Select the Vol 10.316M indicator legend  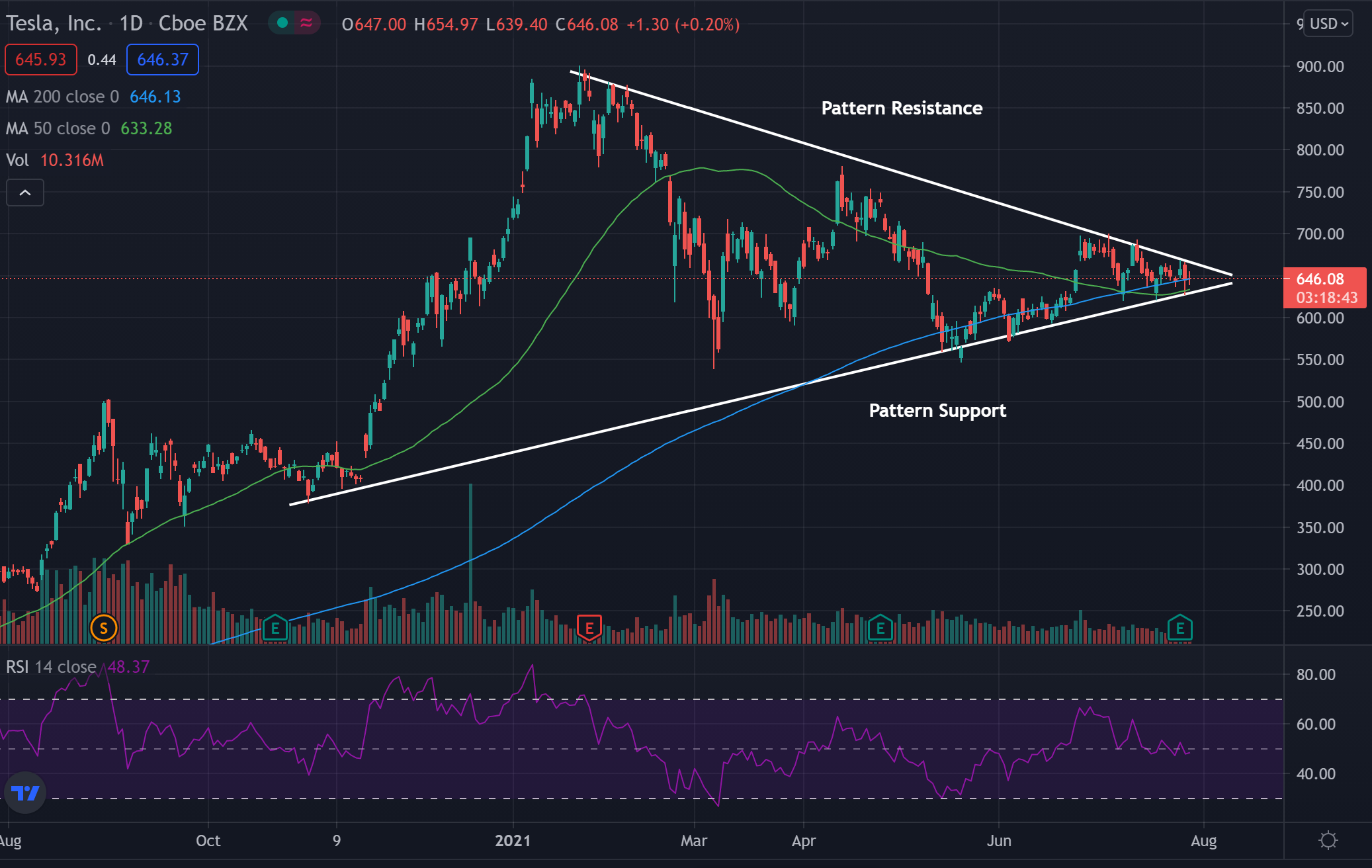[x=55, y=160]
